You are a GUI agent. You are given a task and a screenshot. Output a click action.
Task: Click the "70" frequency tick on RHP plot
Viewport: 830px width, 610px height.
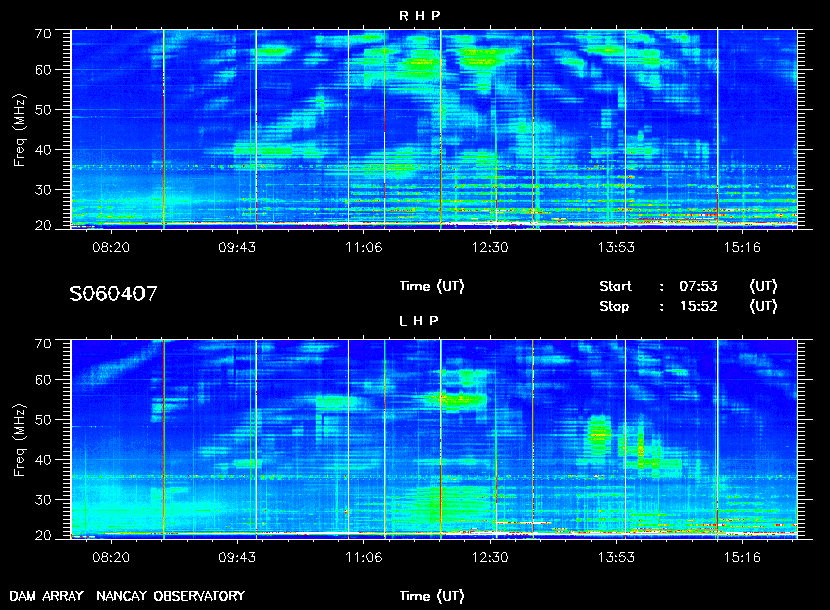(x=43, y=34)
